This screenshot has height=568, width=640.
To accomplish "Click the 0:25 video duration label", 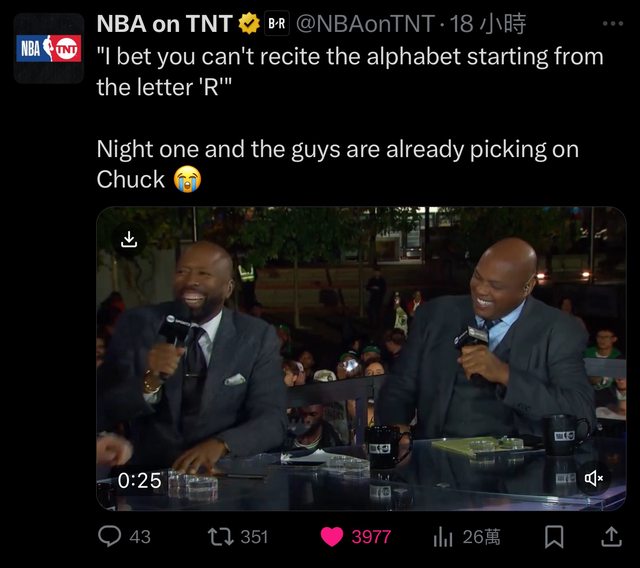I will [139, 480].
